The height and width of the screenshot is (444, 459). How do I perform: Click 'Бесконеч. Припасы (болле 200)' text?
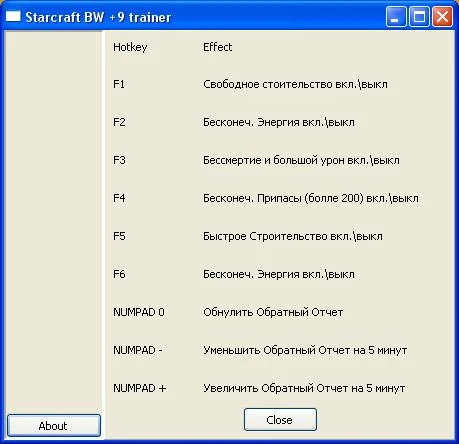[283, 198]
